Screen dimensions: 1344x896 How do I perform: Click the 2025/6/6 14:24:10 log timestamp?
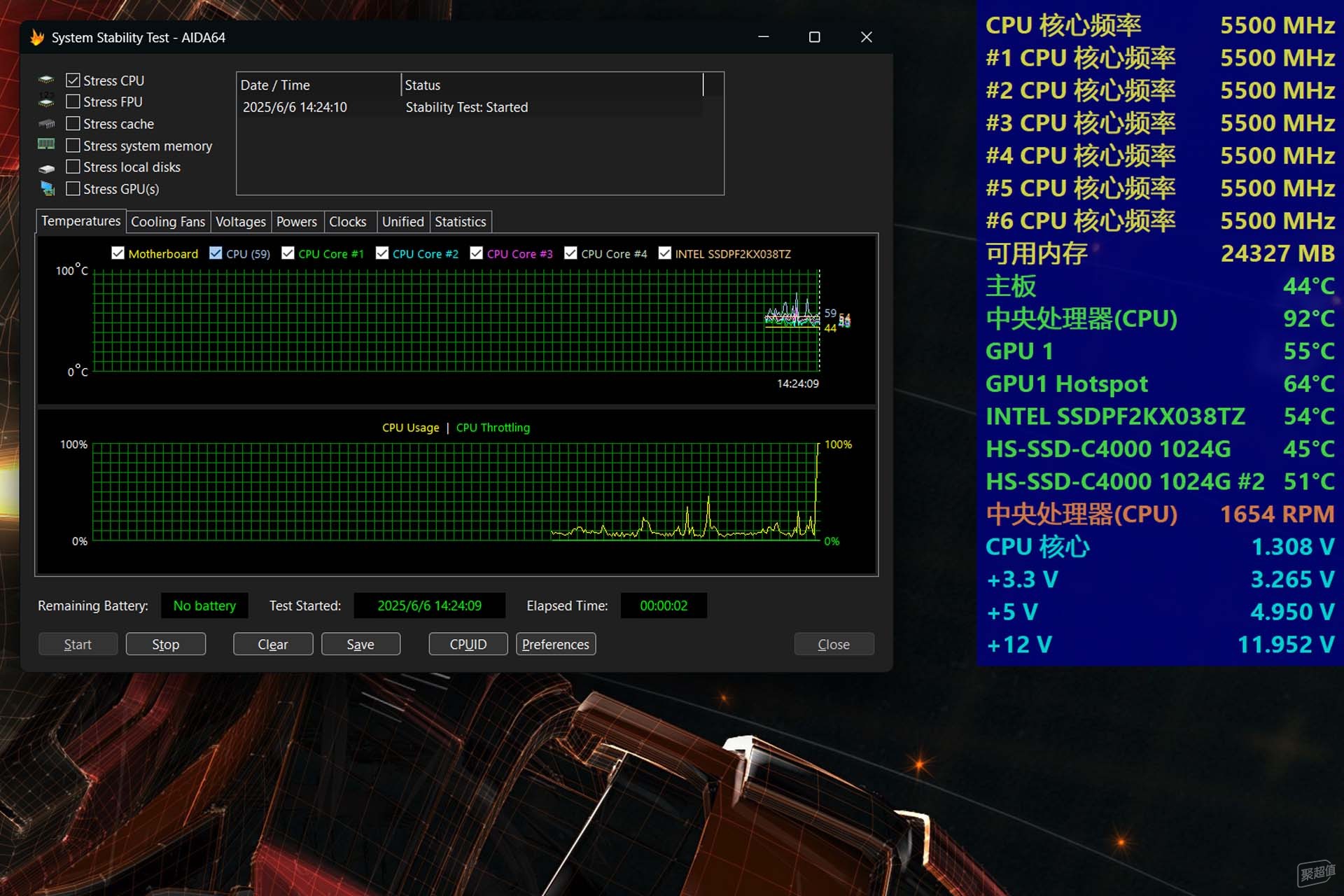295,107
